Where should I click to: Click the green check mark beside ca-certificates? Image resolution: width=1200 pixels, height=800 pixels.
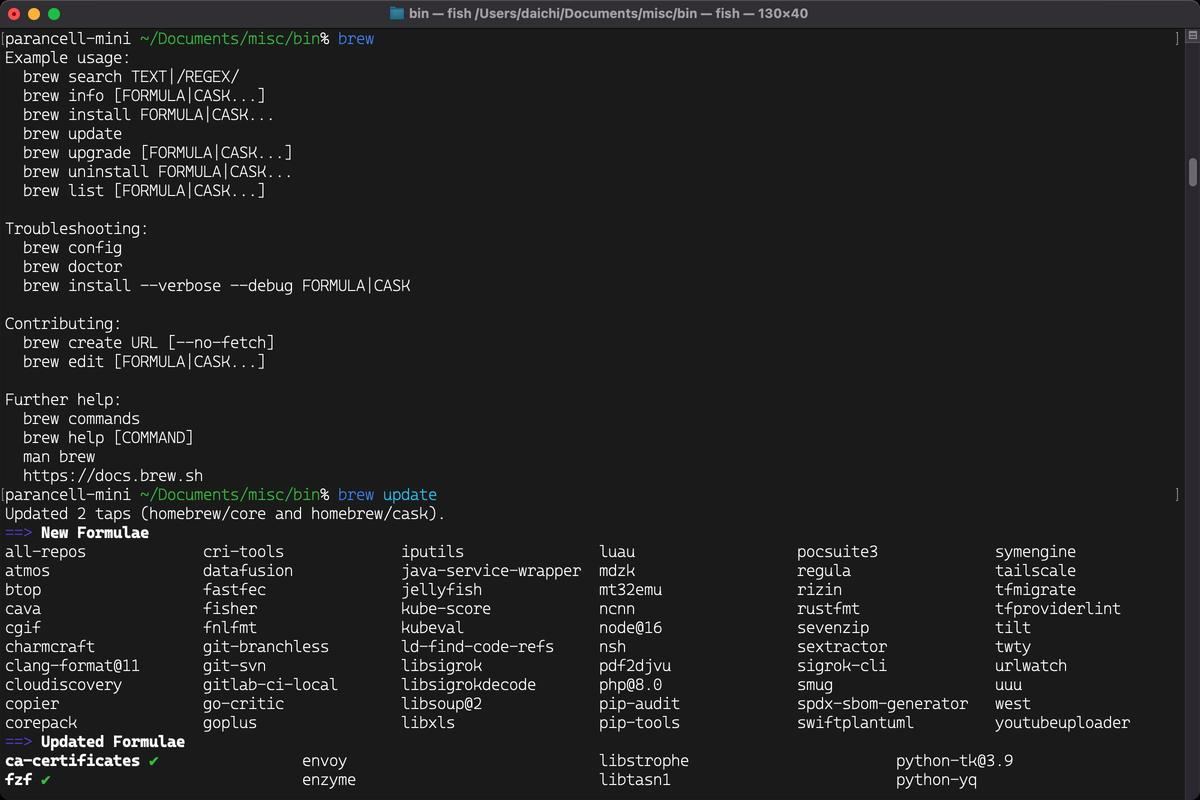[153, 761]
